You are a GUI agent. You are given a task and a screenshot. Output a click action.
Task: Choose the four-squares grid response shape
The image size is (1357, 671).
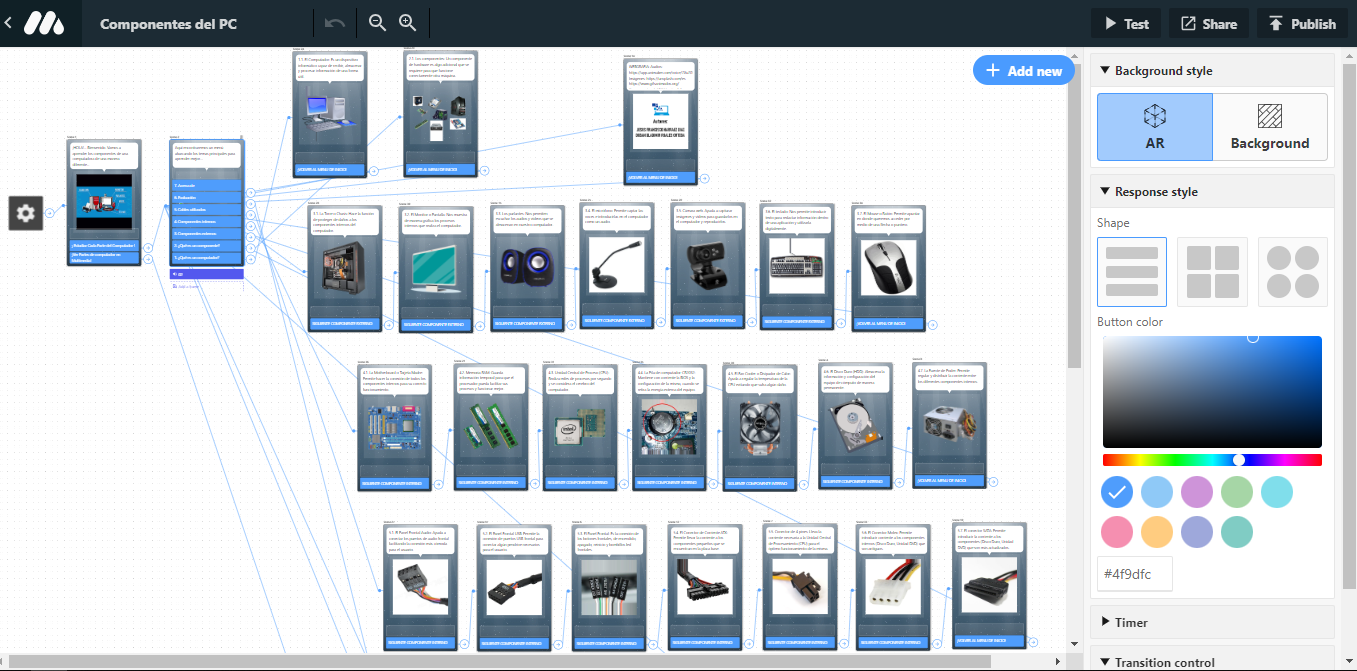tap(1212, 271)
